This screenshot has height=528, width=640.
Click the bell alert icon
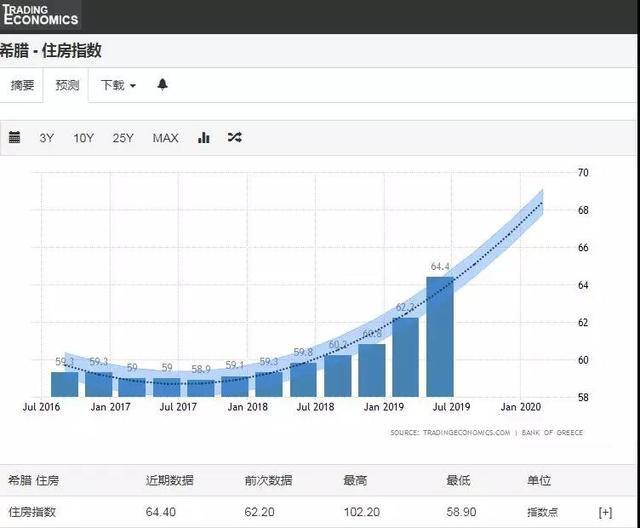point(163,85)
